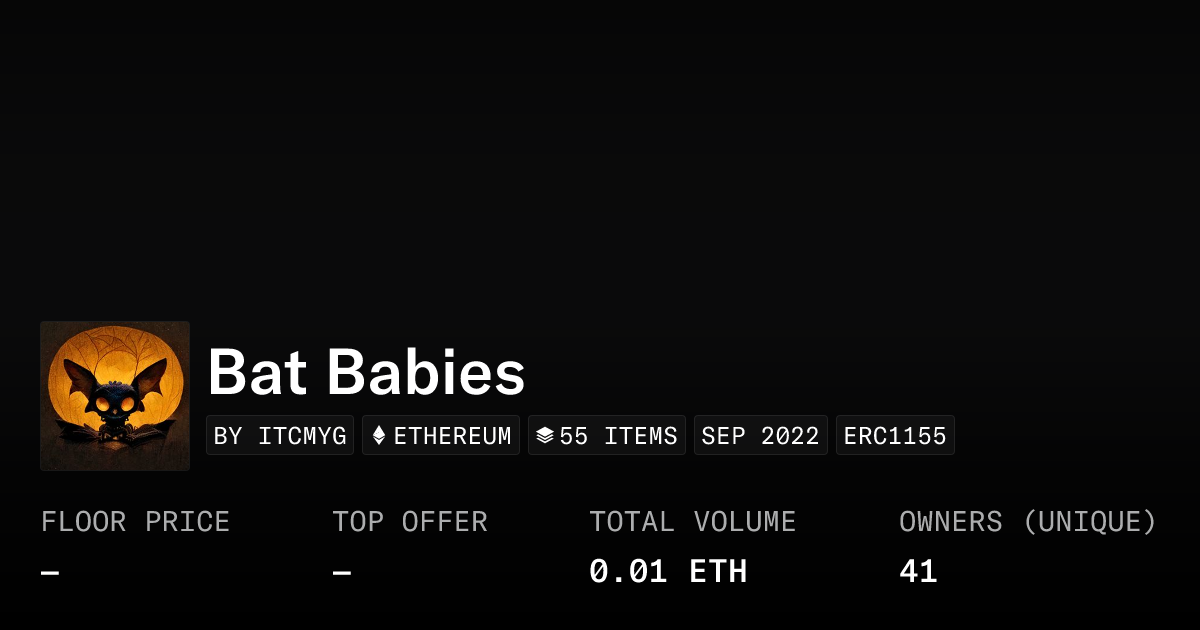Click the 0.01 total volume number
Image resolution: width=1200 pixels, height=630 pixels.
tap(628, 572)
